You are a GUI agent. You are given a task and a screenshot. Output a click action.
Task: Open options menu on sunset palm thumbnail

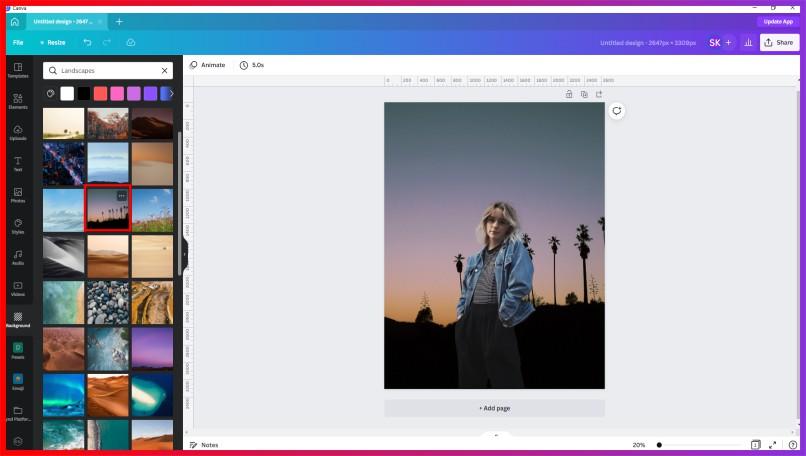pyautogui.click(x=122, y=196)
